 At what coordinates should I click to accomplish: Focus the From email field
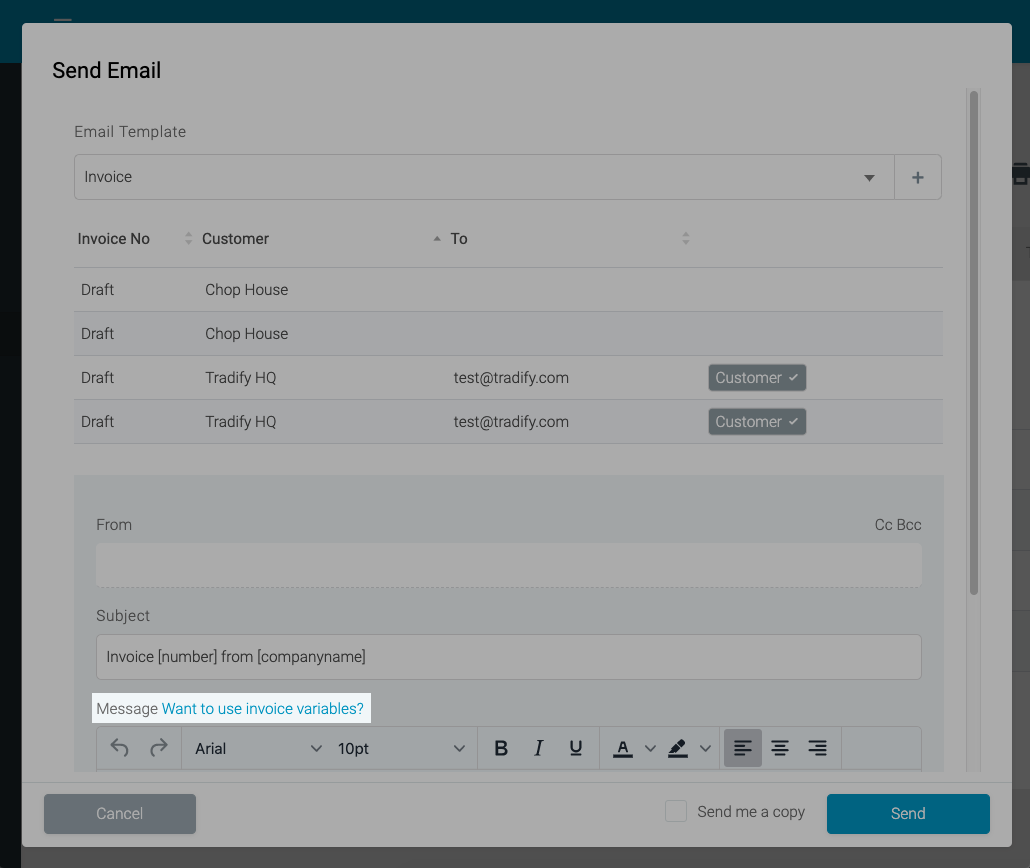[x=508, y=565]
